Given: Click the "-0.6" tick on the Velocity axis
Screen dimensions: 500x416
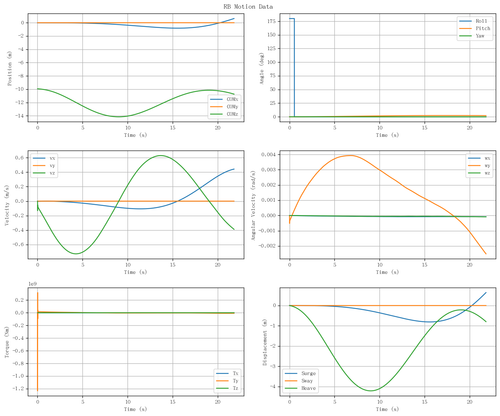Looking at the screenshot, I should [18, 245].
